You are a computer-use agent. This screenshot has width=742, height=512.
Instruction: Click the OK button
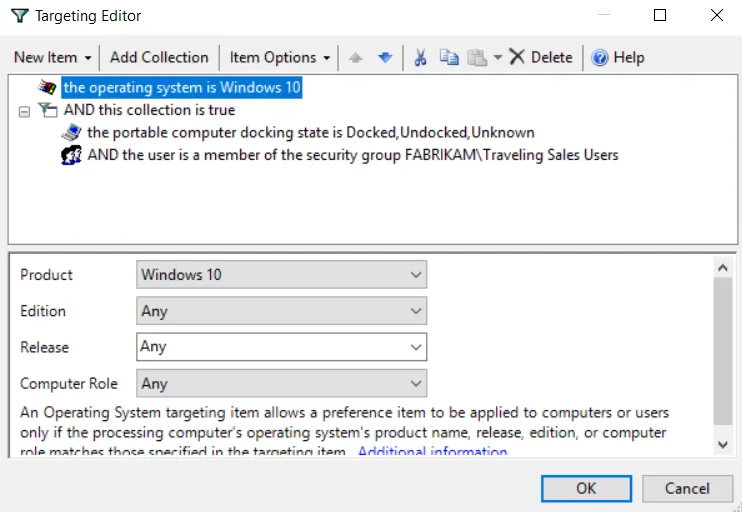click(586, 488)
